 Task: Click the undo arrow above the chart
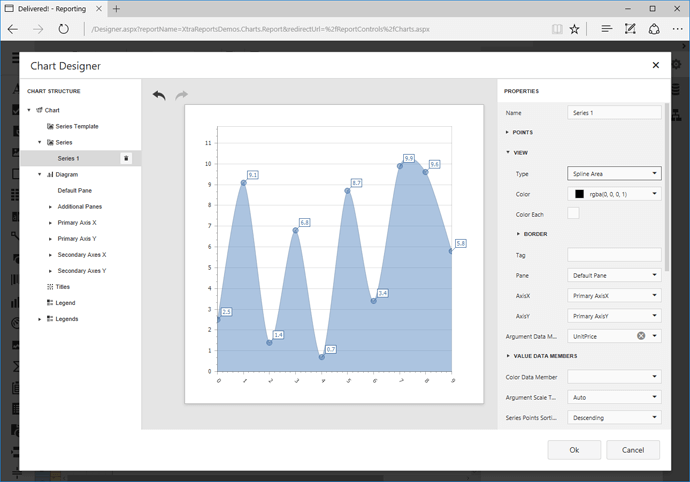pos(159,95)
